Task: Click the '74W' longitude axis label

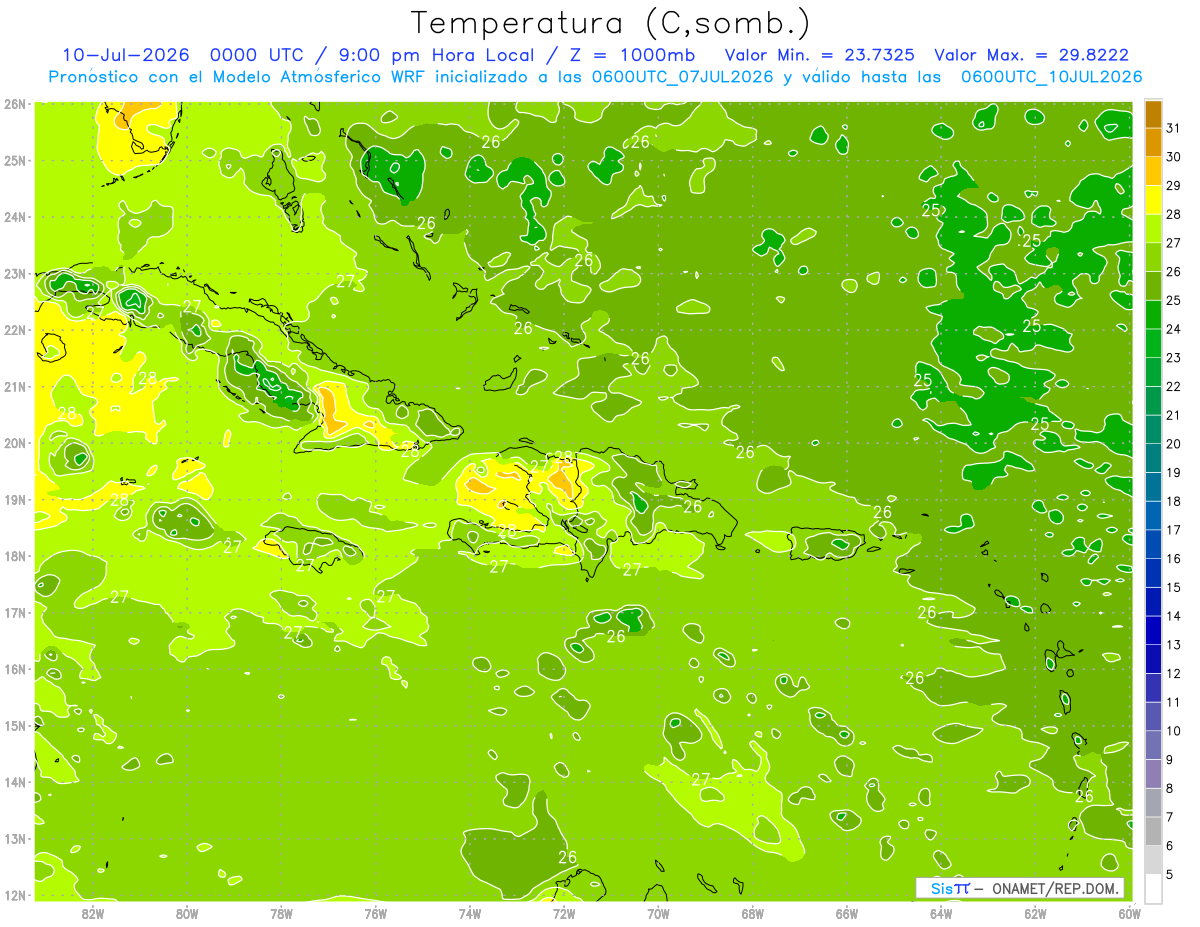Action: tap(470, 913)
